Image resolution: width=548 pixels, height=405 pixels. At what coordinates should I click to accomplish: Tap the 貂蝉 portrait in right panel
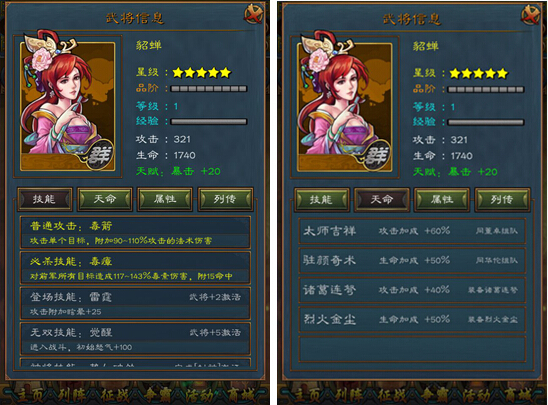[345, 104]
